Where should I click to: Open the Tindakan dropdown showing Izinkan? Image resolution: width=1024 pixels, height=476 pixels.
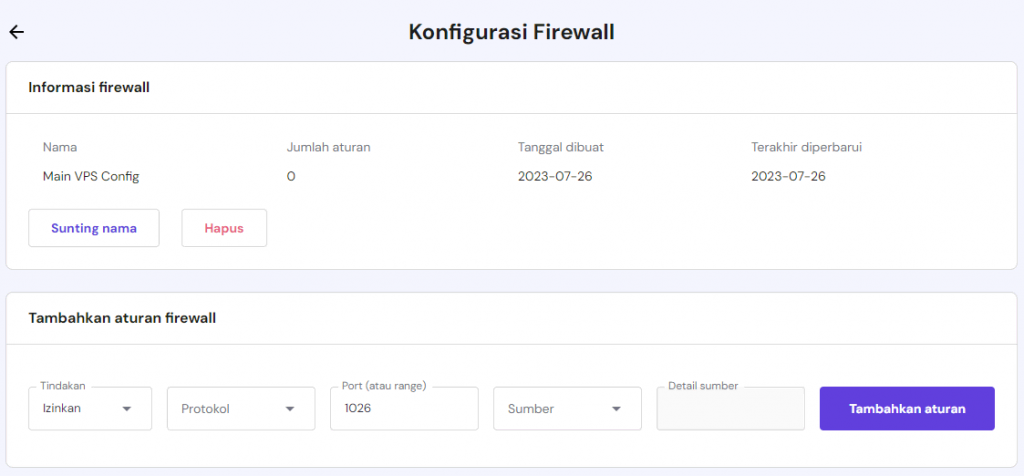click(x=89, y=408)
